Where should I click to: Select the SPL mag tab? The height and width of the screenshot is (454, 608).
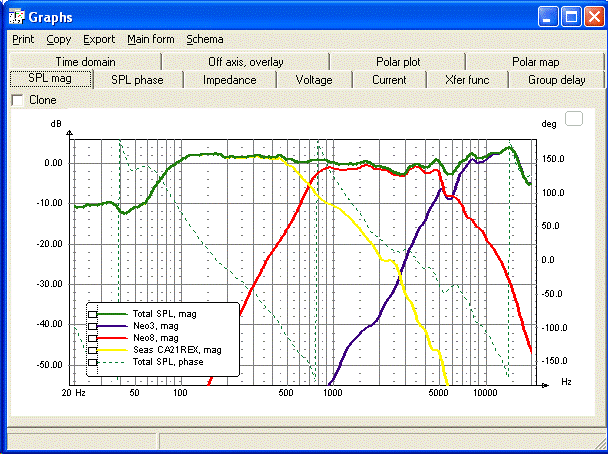[x=50, y=79]
